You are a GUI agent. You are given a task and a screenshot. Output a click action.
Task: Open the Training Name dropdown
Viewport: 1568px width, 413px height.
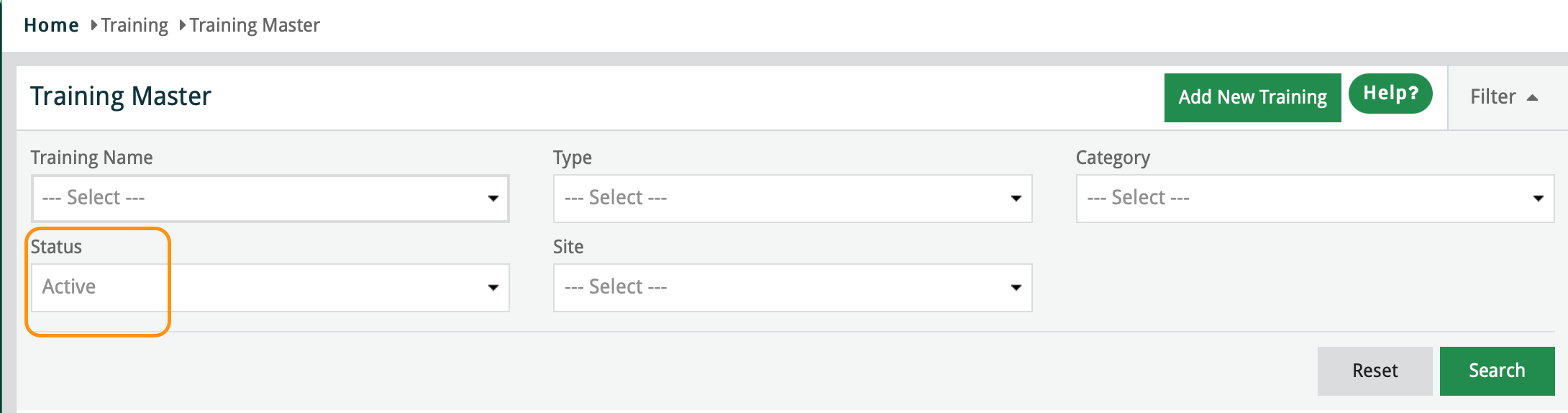[270, 198]
